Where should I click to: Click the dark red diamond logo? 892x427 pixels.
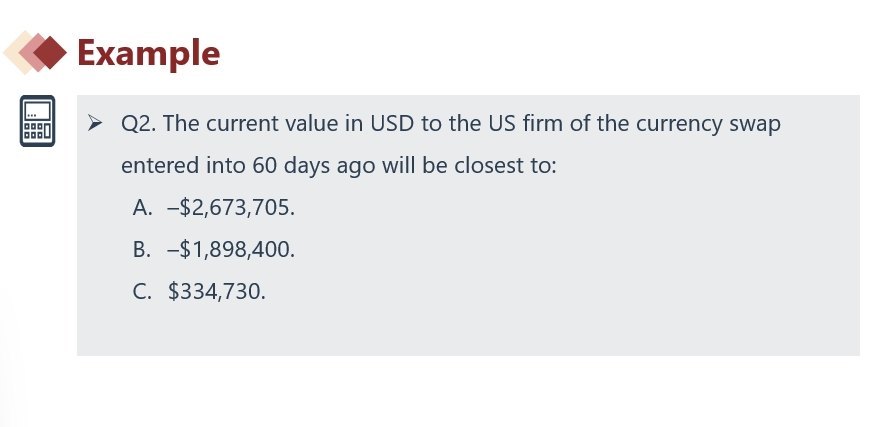click(52, 52)
